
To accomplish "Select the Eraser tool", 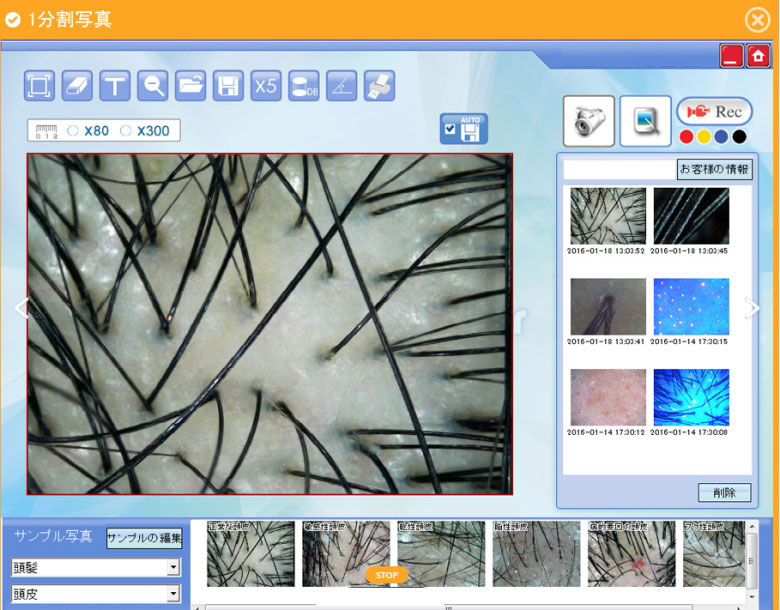I will (x=77, y=86).
